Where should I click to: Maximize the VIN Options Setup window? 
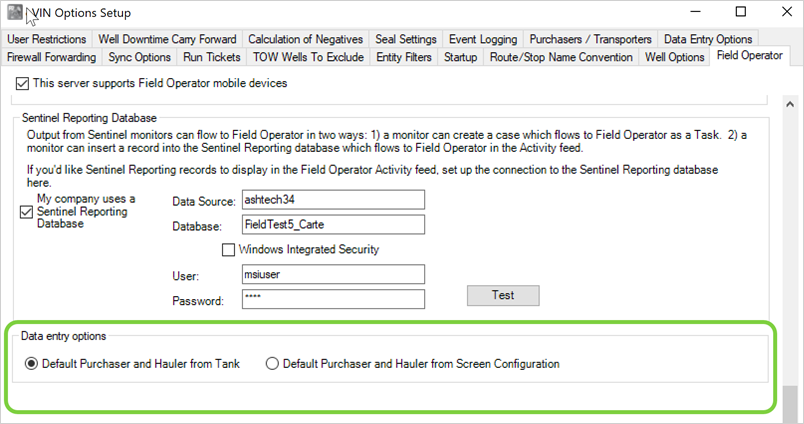(741, 12)
